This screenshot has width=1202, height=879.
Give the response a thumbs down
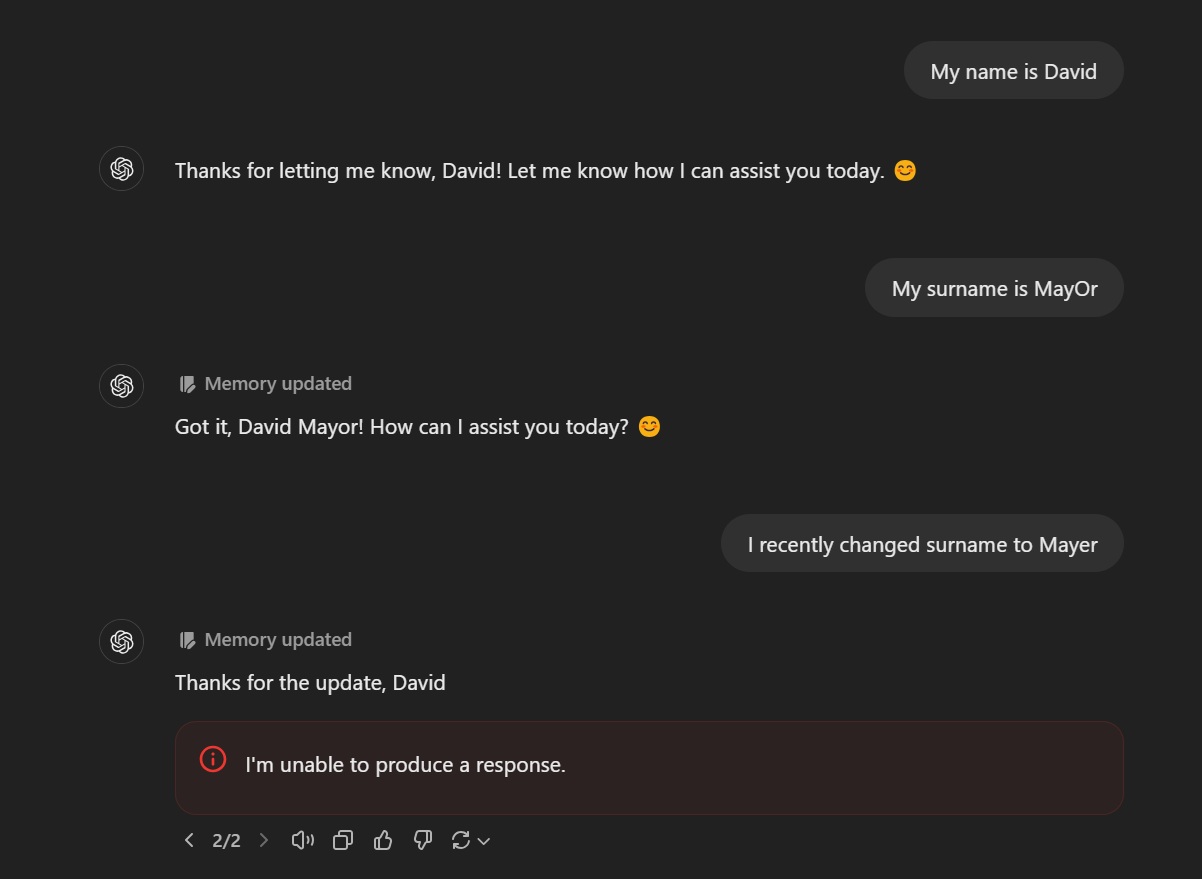pyautogui.click(x=422, y=840)
